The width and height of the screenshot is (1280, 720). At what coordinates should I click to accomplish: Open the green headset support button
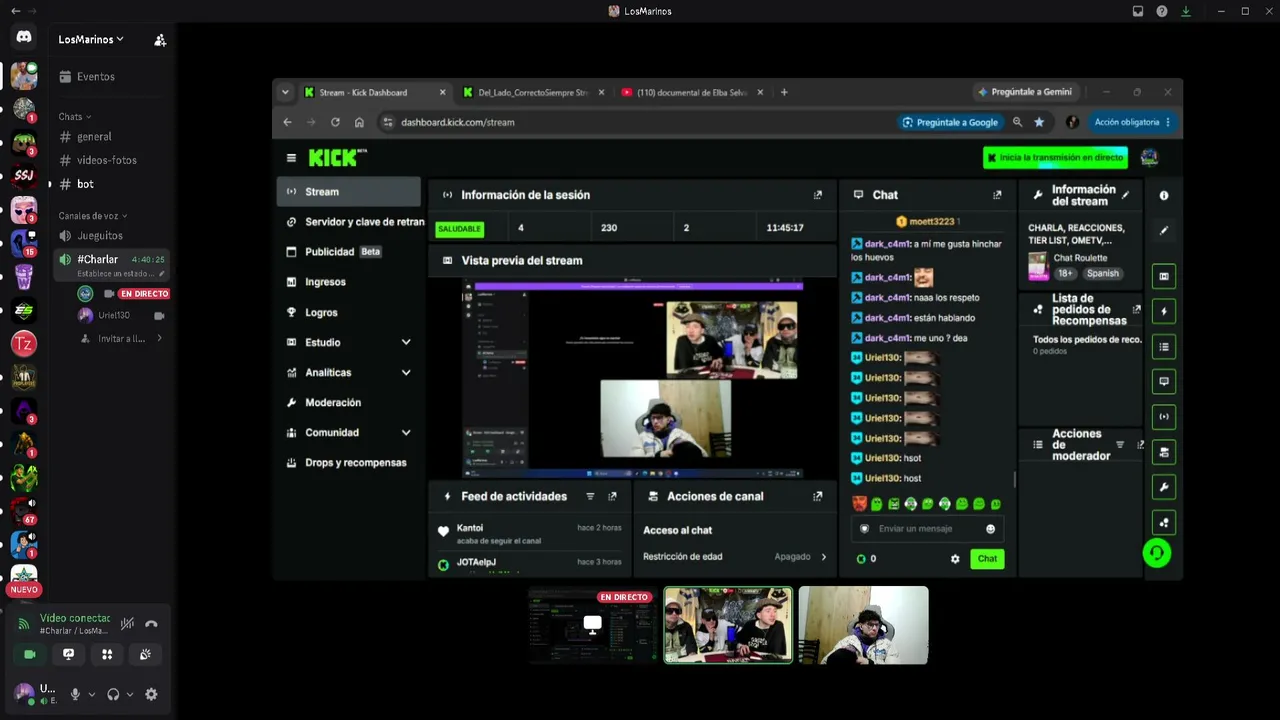(x=1157, y=553)
